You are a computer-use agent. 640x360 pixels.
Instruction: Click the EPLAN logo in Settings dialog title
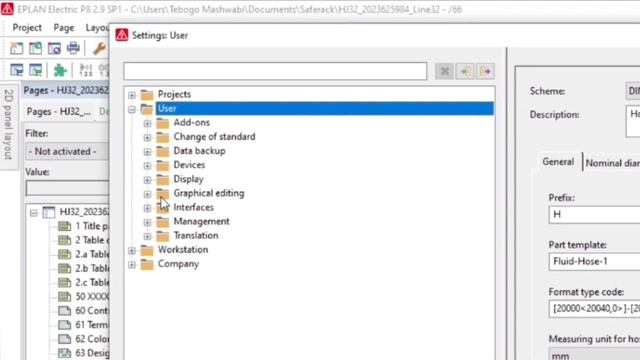(122, 35)
